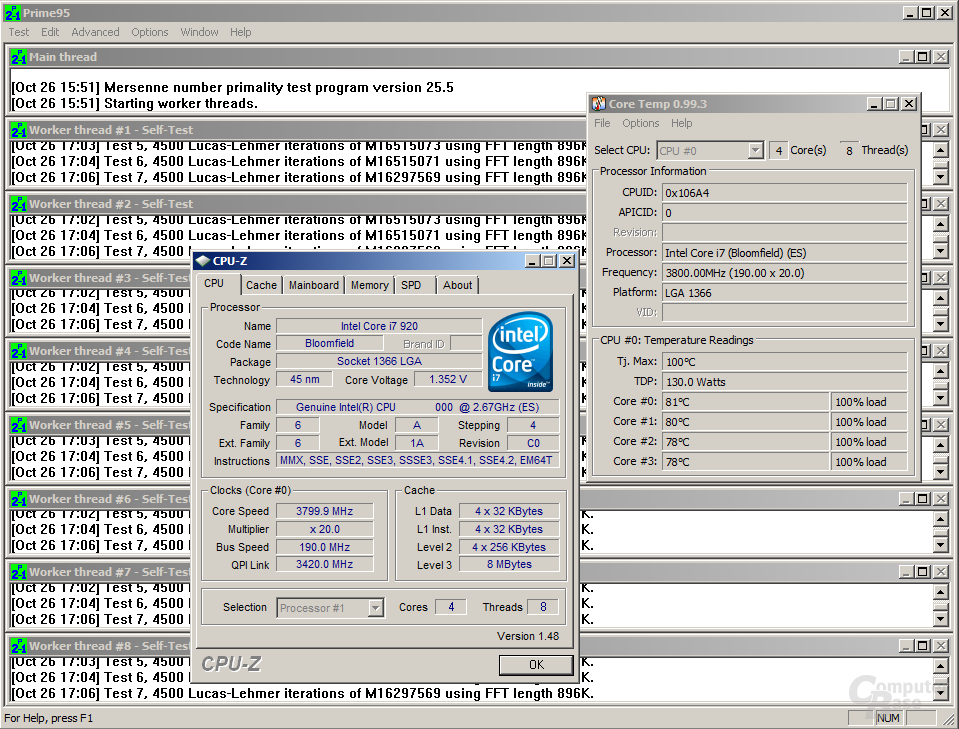Click the Bus Speed value 190.0 MHz
This screenshot has height=729, width=959.
324,547
